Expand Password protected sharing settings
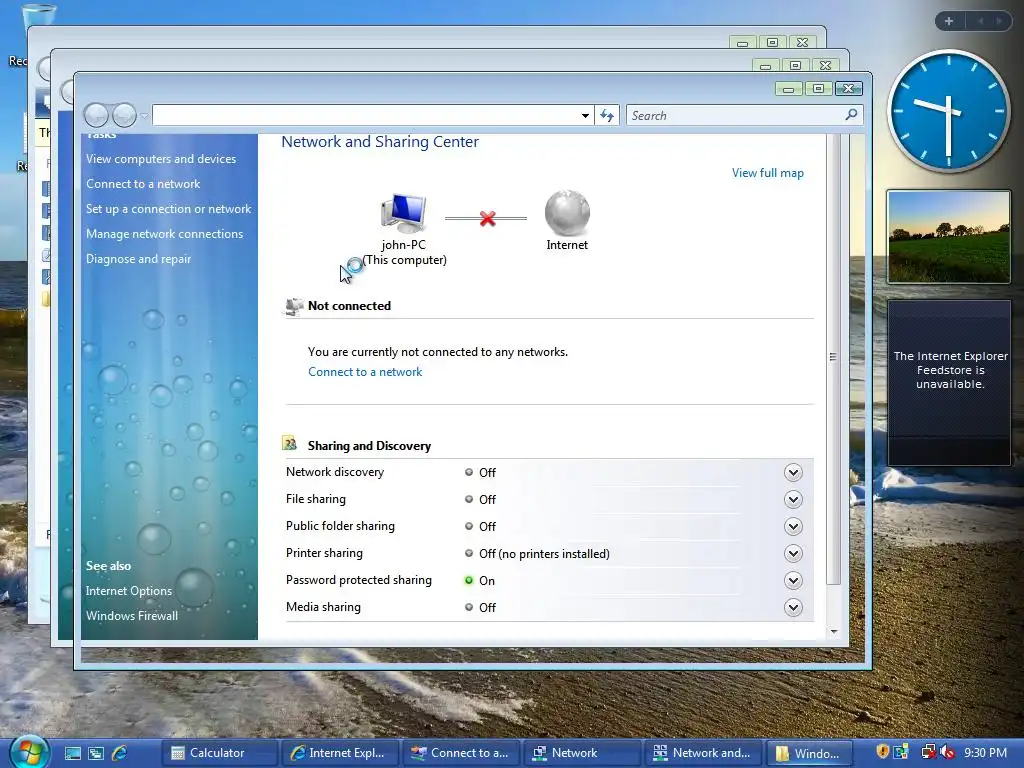 [x=793, y=581]
